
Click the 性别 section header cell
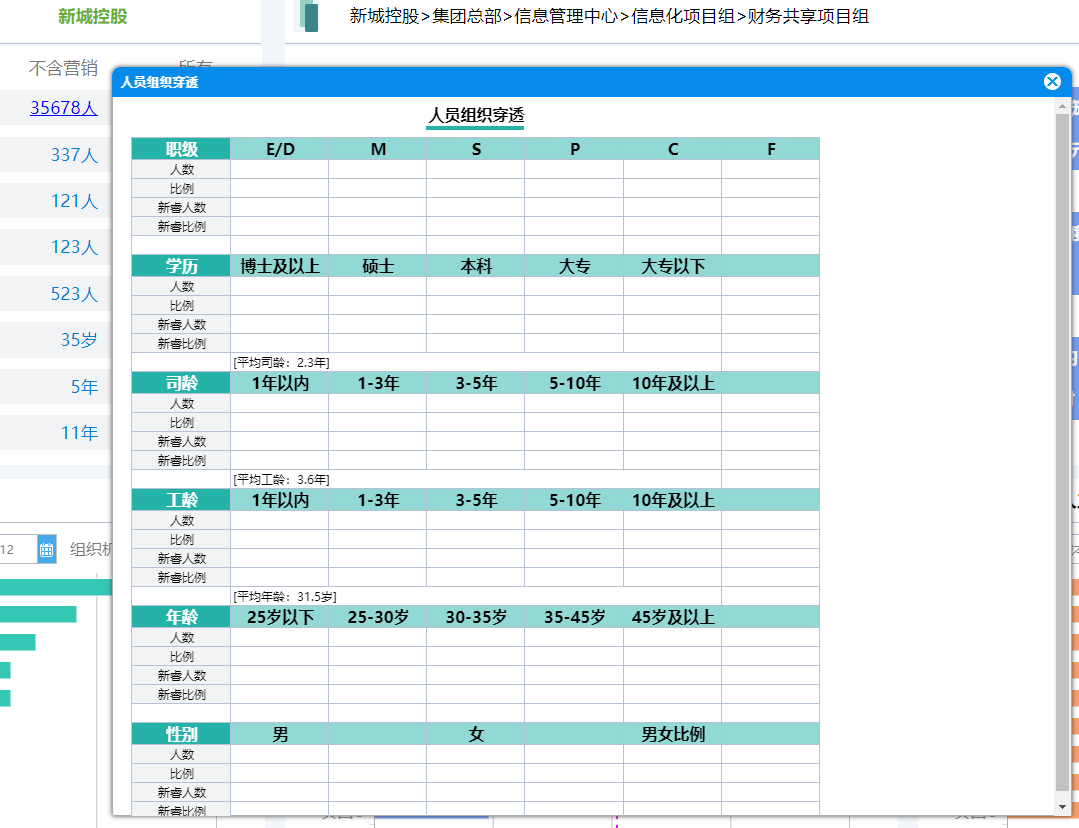pyautogui.click(x=181, y=734)
